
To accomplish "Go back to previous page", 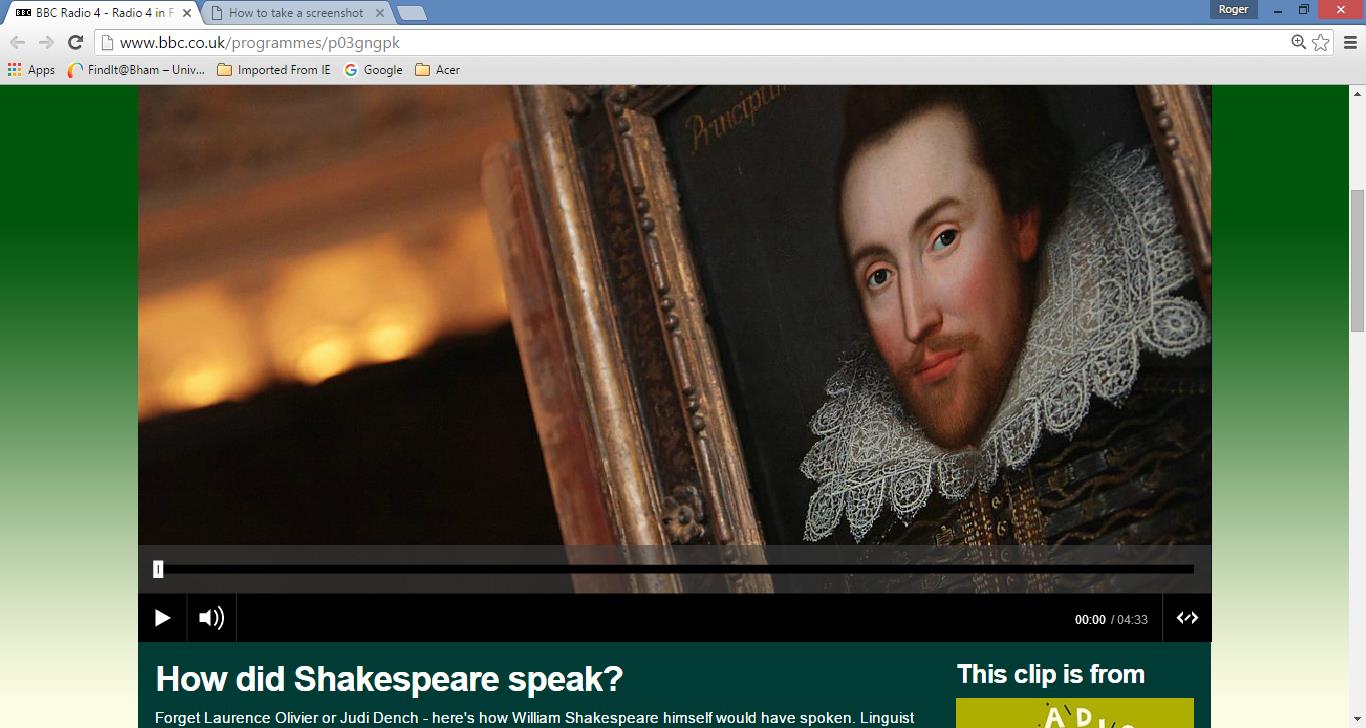I will click(x=17, y=42).
